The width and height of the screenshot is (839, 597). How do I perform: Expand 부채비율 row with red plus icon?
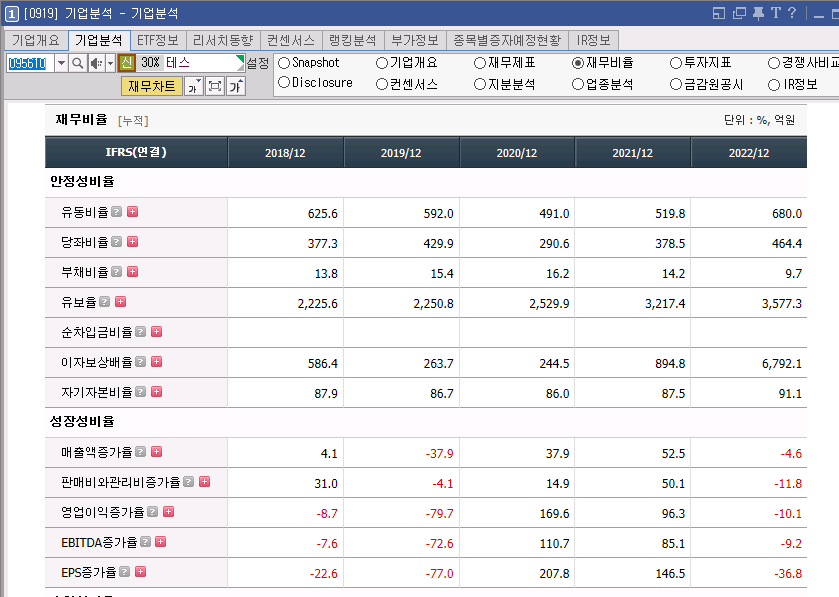pos(132,272)
